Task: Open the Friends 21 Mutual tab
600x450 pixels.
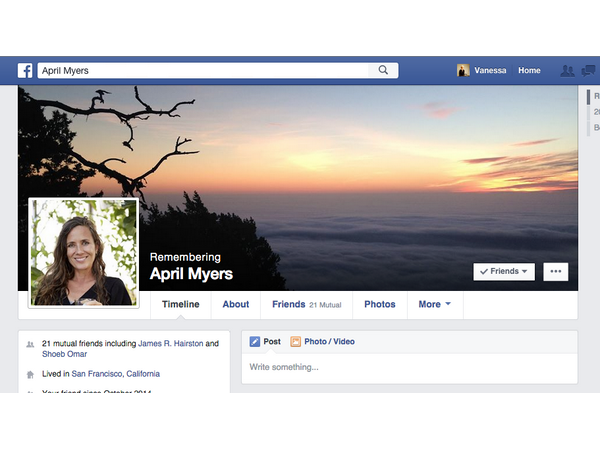Action: [x=307, y=305]
